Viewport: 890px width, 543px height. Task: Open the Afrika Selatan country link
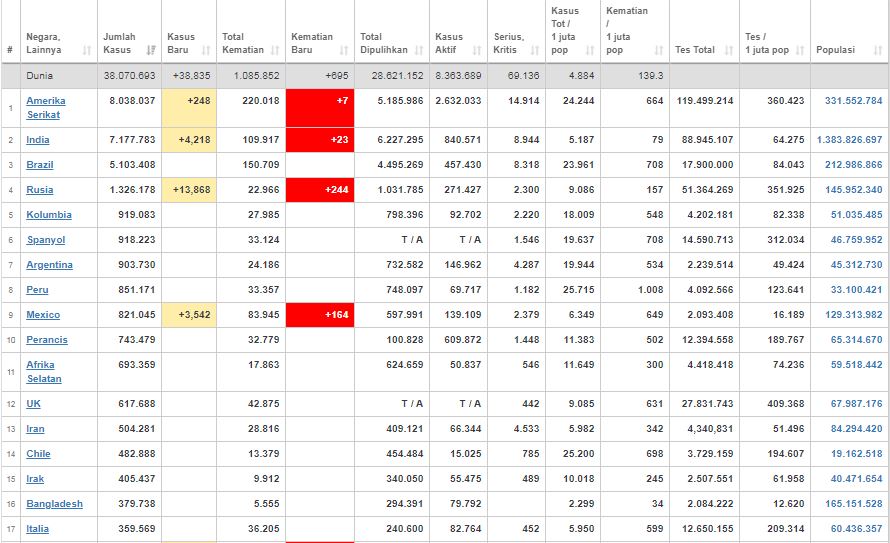(x=44, y=372)
